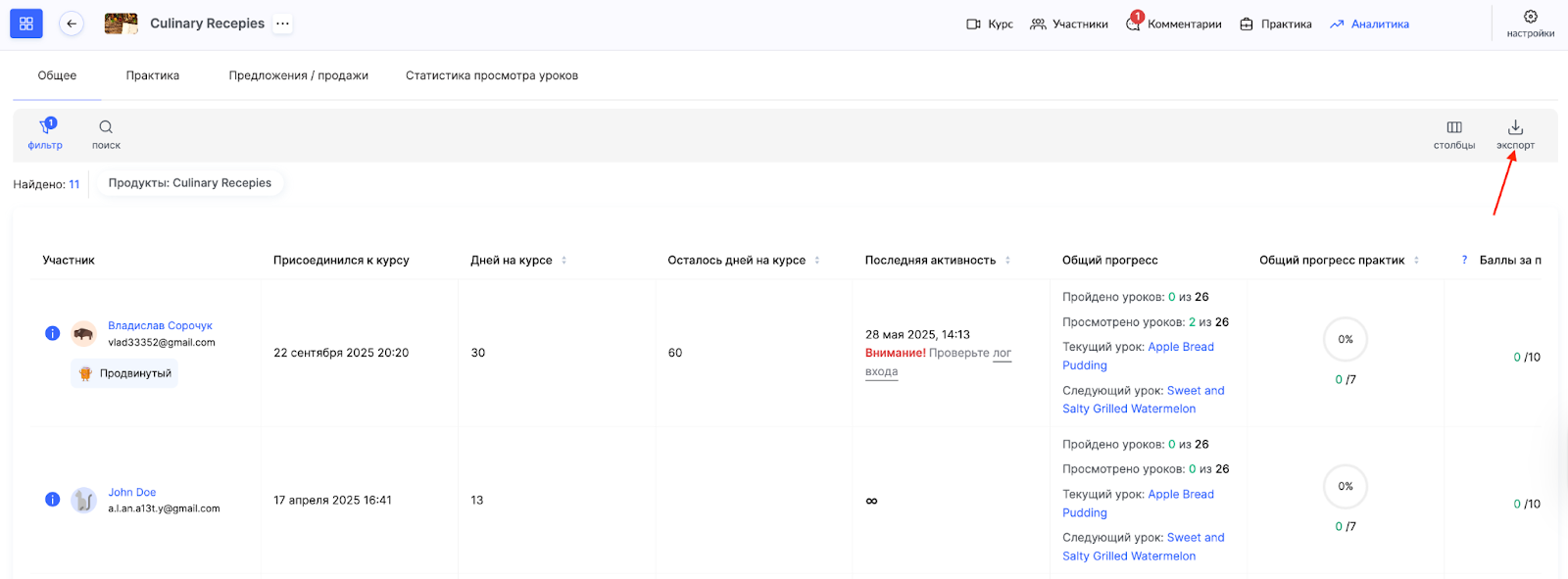
Task: Sort by Осталось дней на курсе column
Action: pos(817,261)
